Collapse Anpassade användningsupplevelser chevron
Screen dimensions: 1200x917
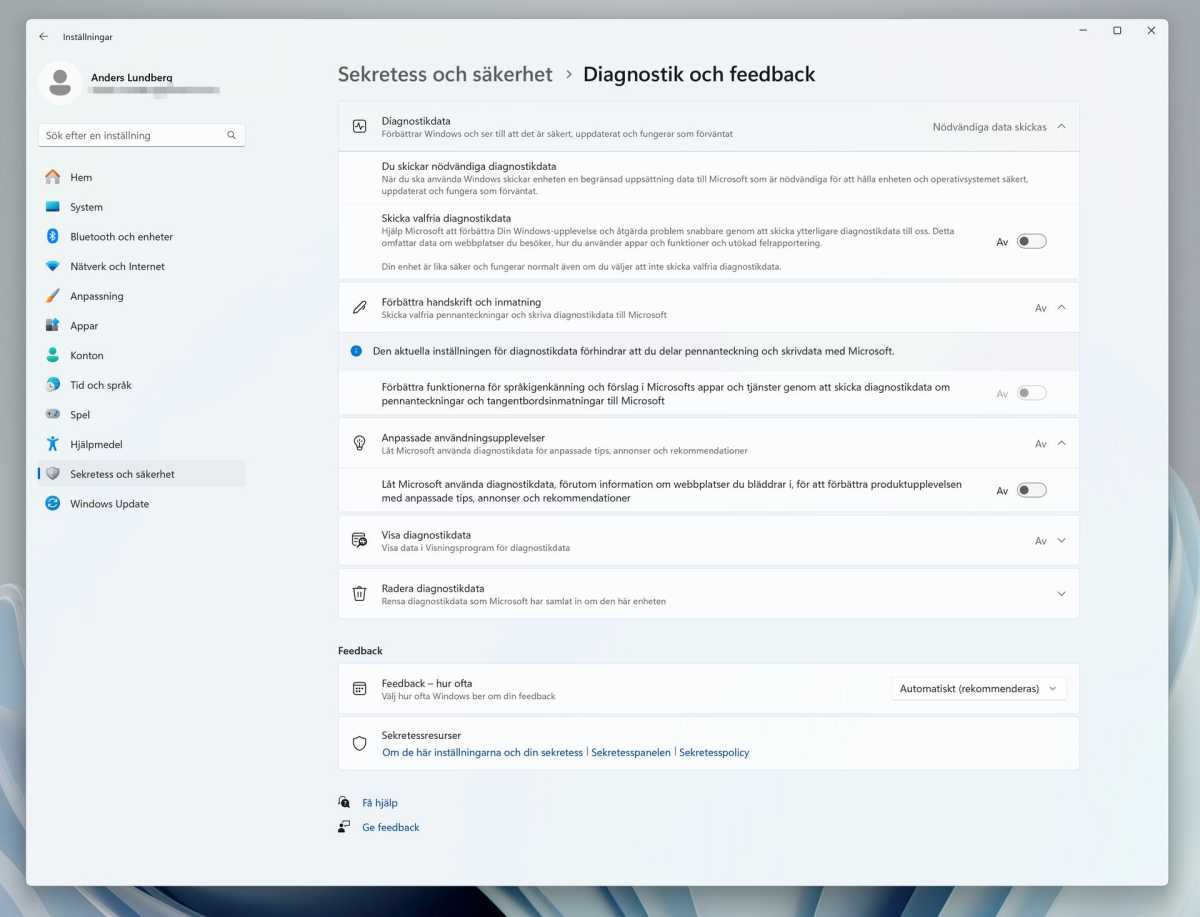(x=1061, y=443)
